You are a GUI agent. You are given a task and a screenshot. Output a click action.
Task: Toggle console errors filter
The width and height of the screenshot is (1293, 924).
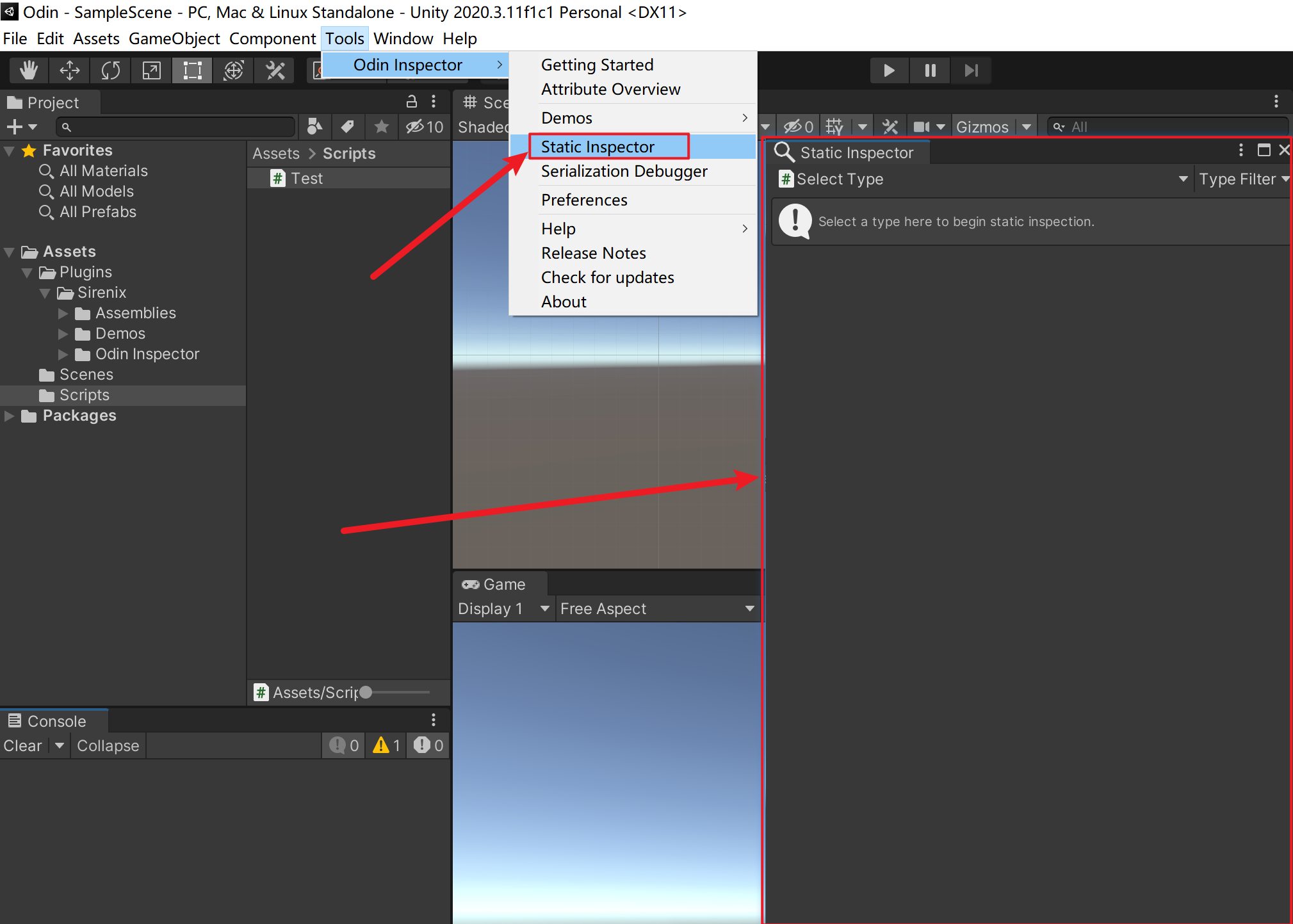[428, 745]
